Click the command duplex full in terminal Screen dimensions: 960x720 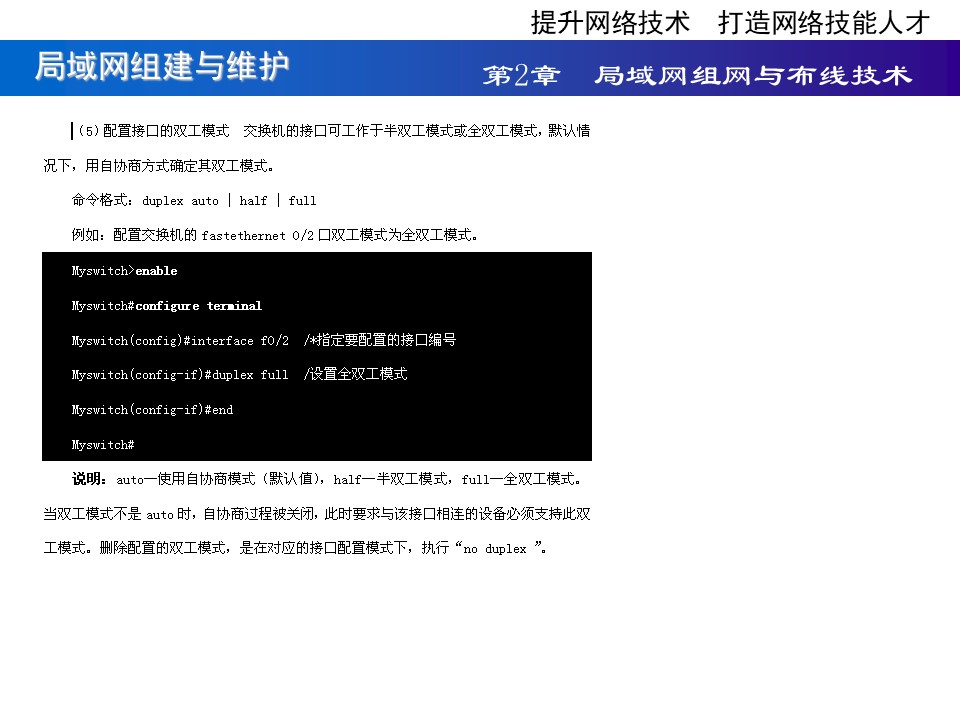tap(250, 375)
